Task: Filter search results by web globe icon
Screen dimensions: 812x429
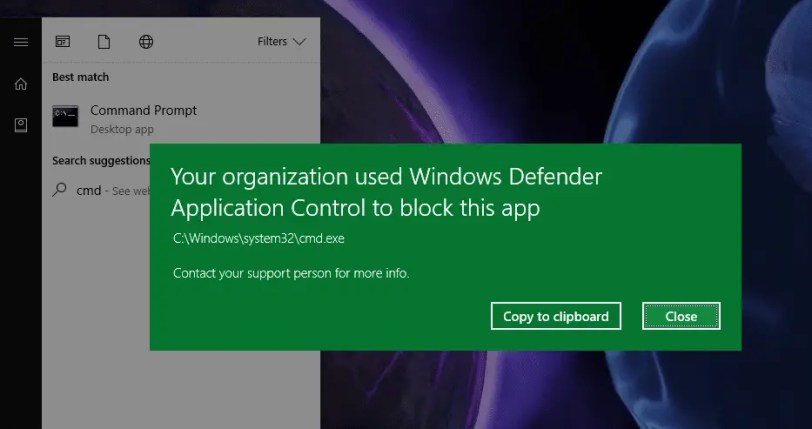Action: point(146,41)
